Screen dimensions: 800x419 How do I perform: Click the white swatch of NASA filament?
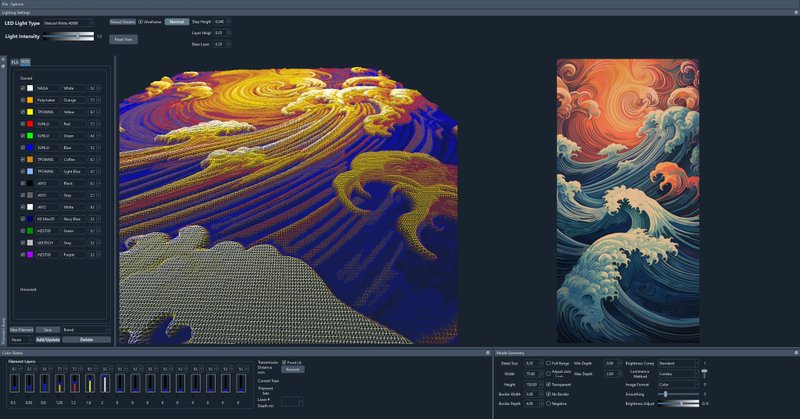(x=30, y=88)
